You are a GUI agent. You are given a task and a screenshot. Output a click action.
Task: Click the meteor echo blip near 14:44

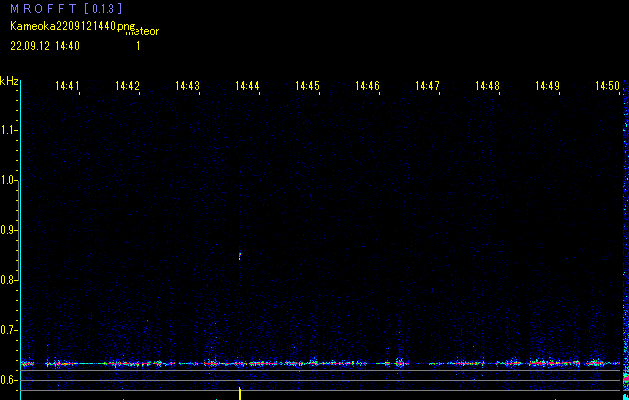click(240, 256)
